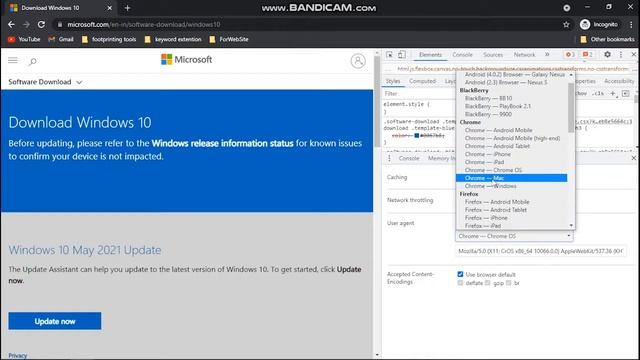
Task: Uncheck Use browser default encodings
Action: click(460, 274)
